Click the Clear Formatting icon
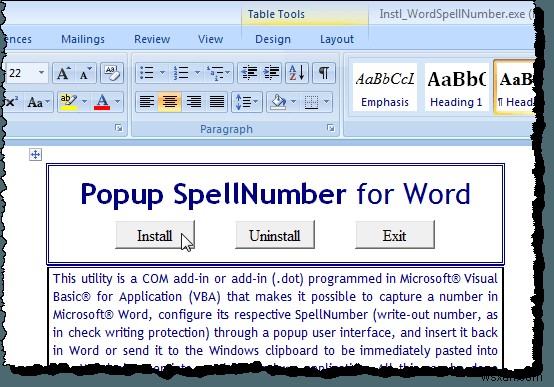Screen dimensions: 554x387 (x=112, y=73)
